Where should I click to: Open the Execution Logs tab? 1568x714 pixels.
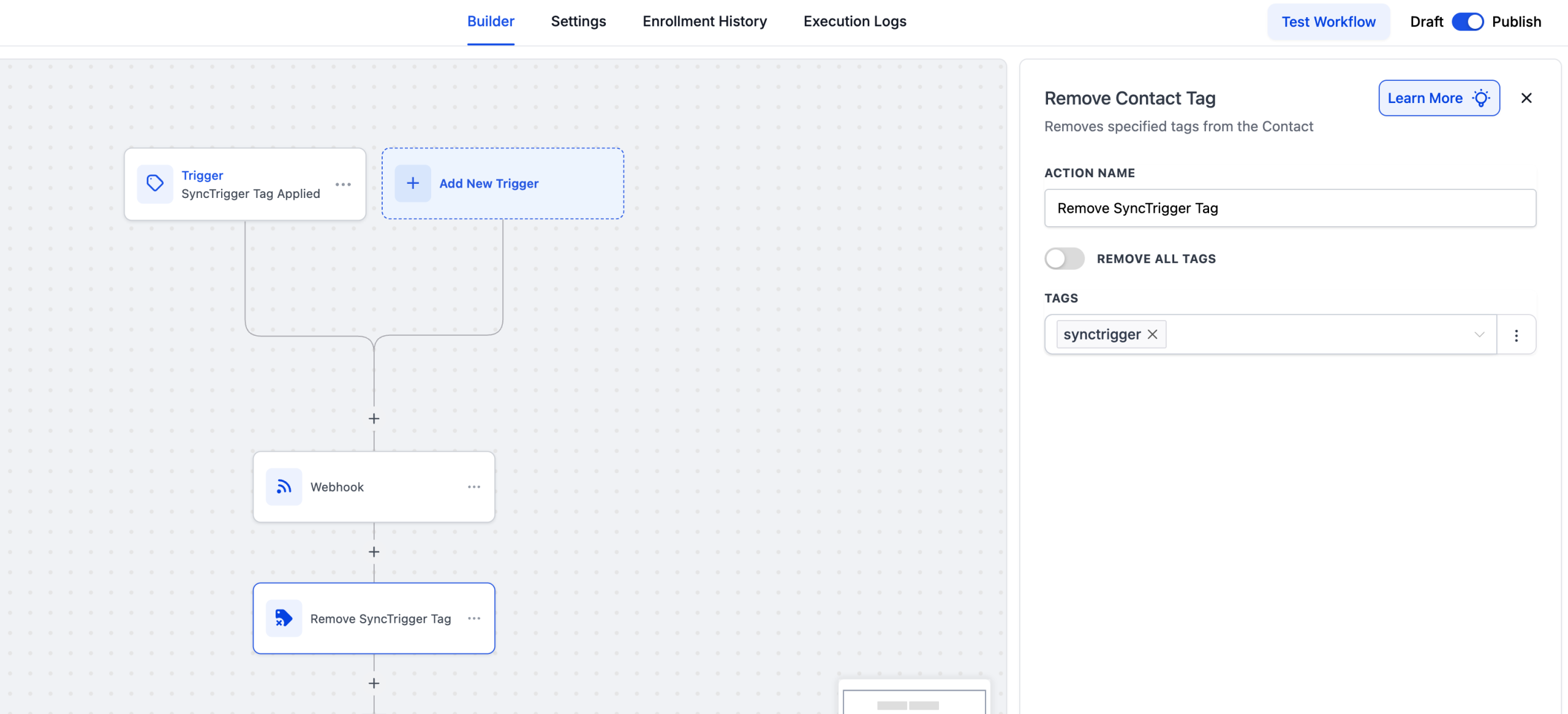(854, 21)
